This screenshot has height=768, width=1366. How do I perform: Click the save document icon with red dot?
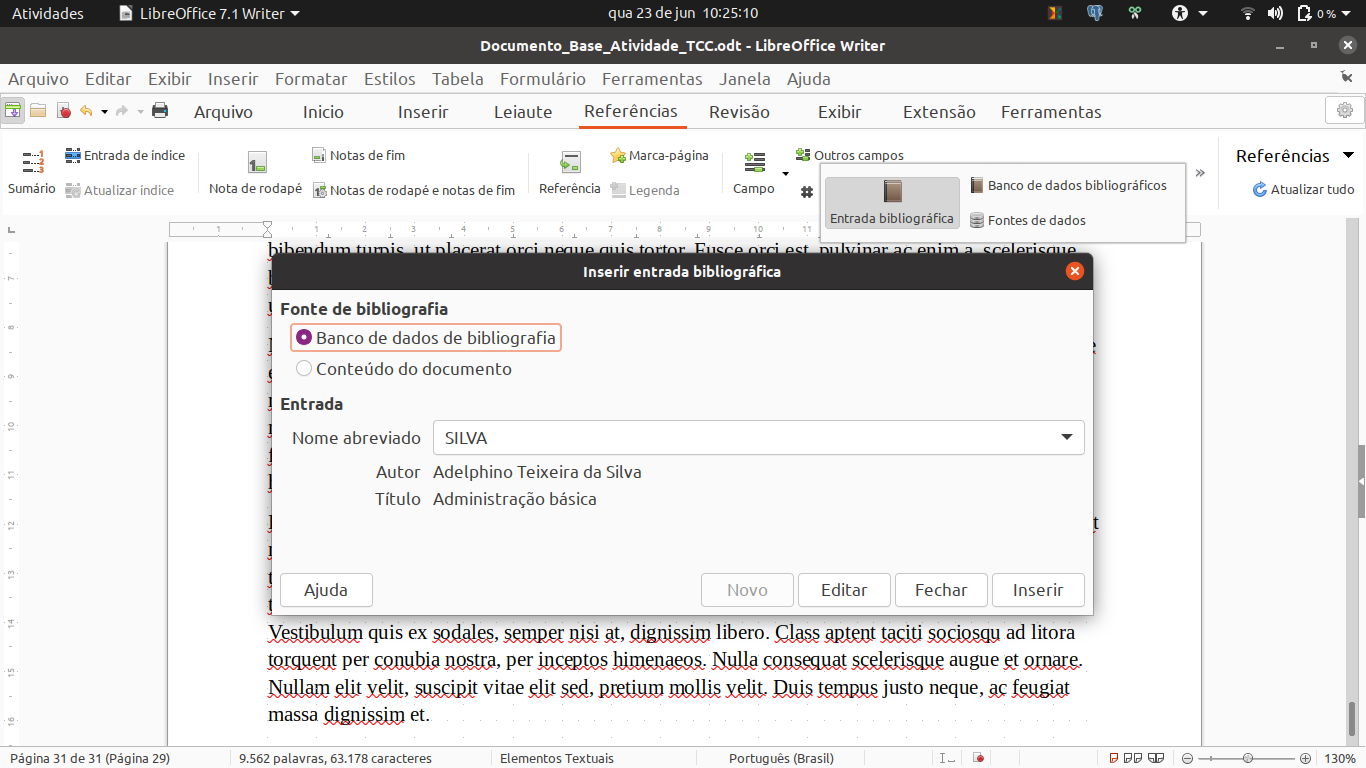pos(64,111)
